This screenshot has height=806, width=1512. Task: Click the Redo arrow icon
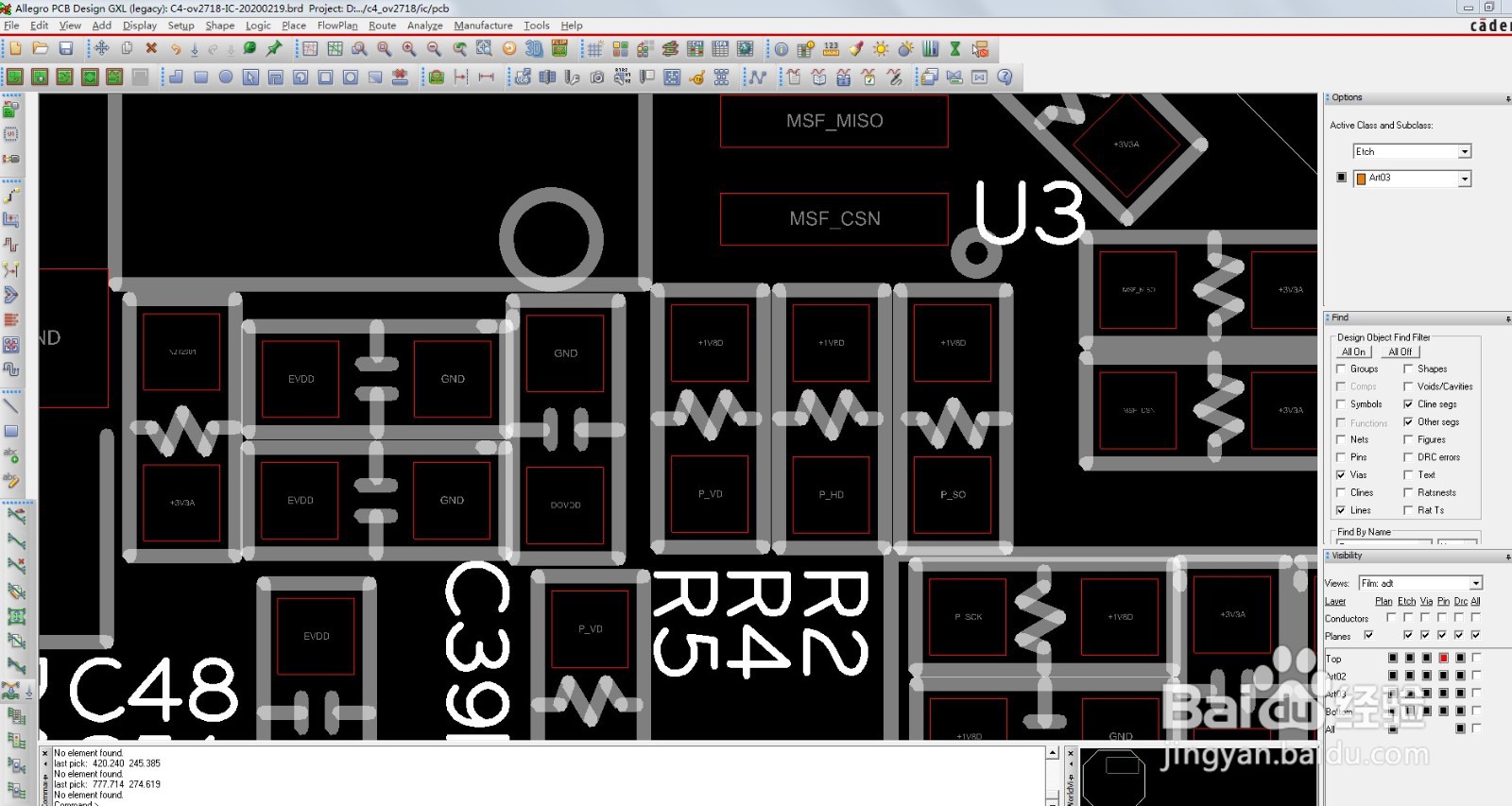[x=213, y=48]
